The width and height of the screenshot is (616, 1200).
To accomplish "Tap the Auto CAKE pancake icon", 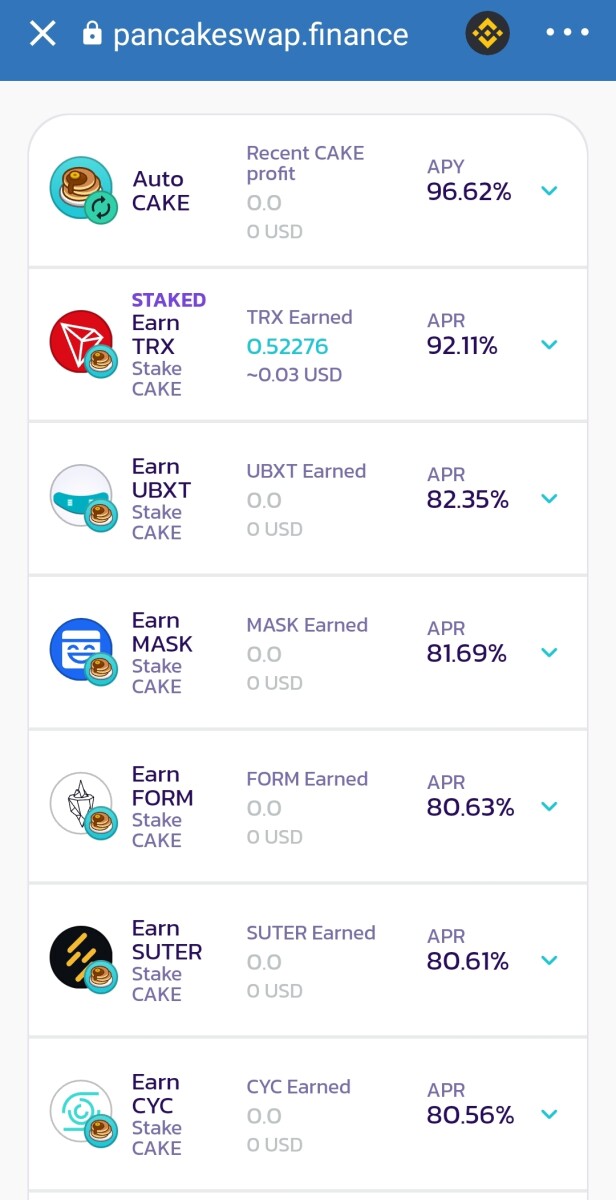I will [82, 189].
